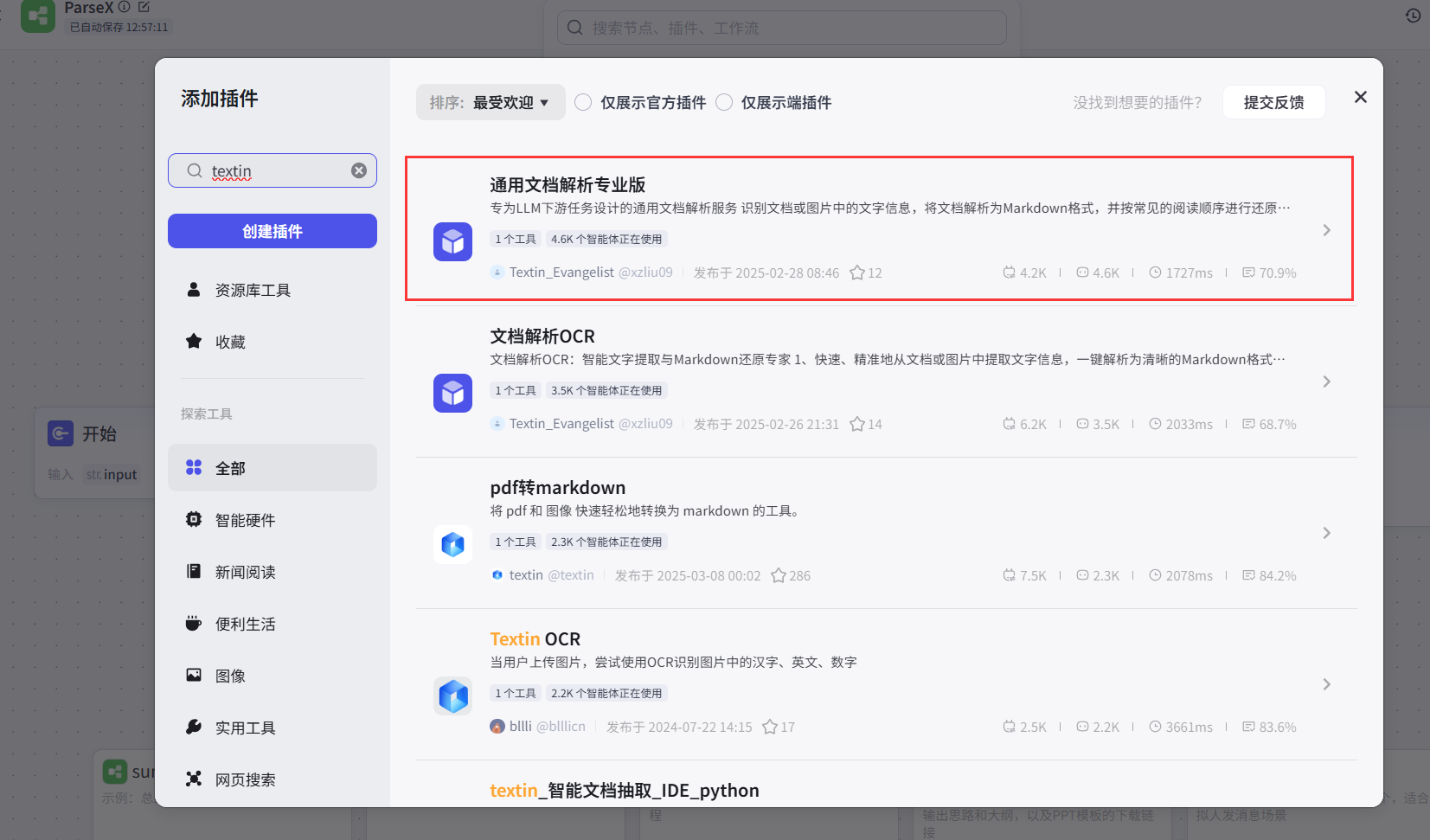Open the history clock icon at top right
The height and width of the screenshot is (840, 1430).
point(1413,16)
